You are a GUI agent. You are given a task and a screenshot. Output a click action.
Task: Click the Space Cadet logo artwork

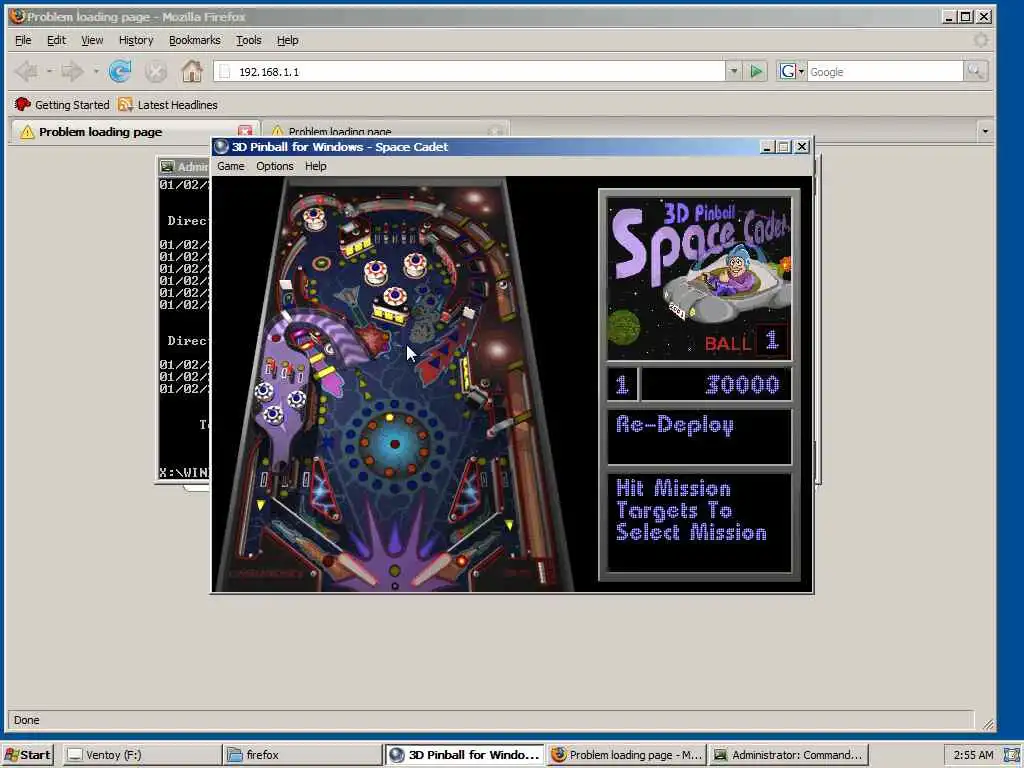tap(699, 278)
